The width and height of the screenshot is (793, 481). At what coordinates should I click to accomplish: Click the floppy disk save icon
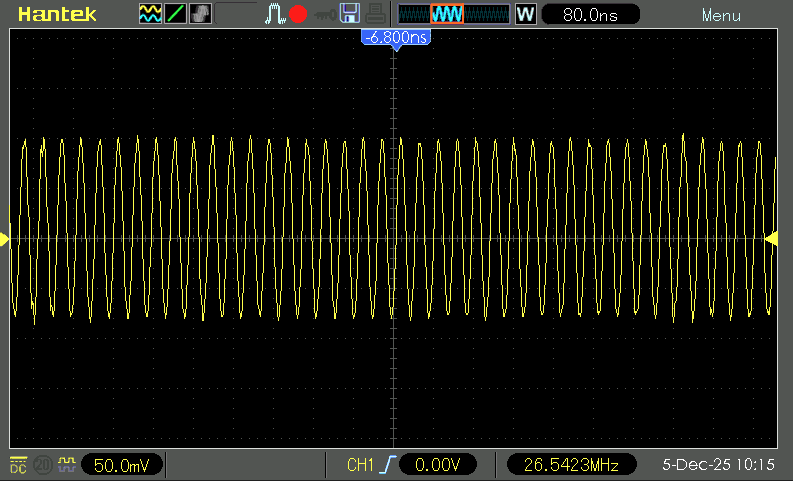(350, 14)
